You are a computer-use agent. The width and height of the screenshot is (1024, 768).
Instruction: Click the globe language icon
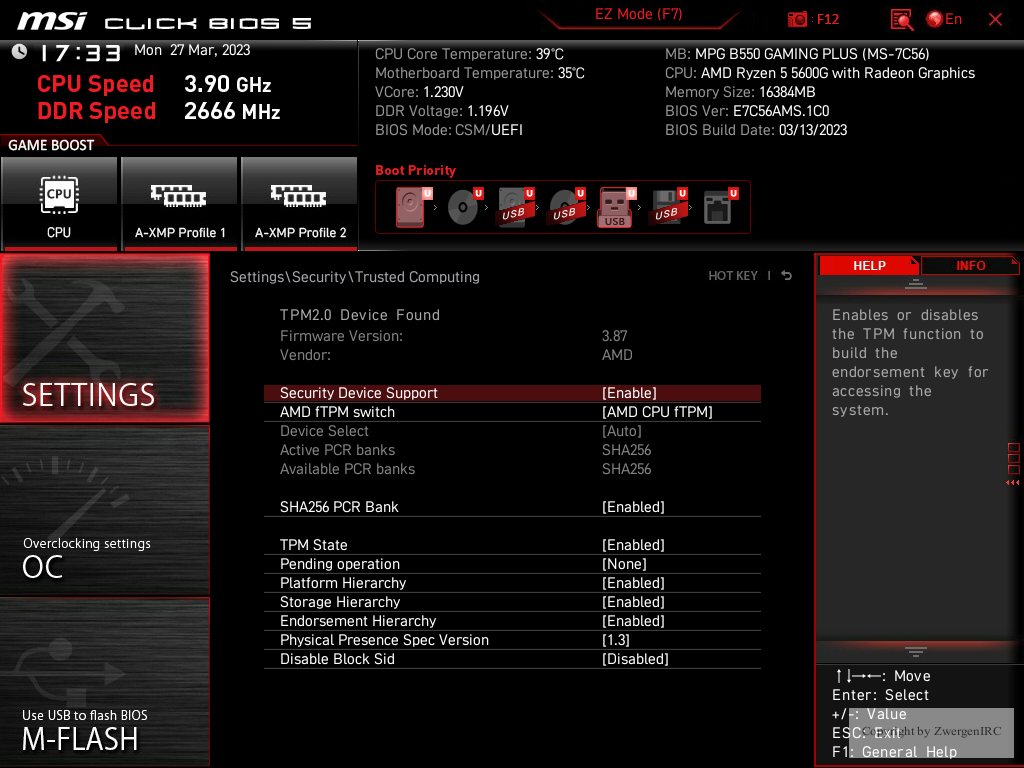click(x=936, y=19)
